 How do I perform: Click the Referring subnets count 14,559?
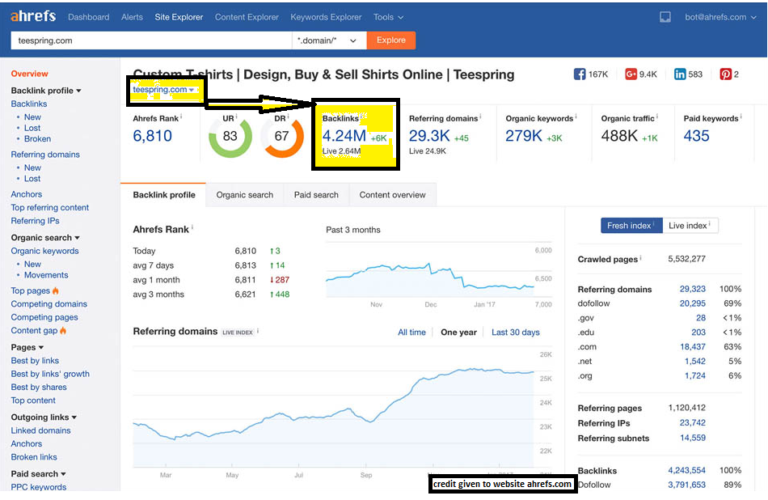[693, 438]
